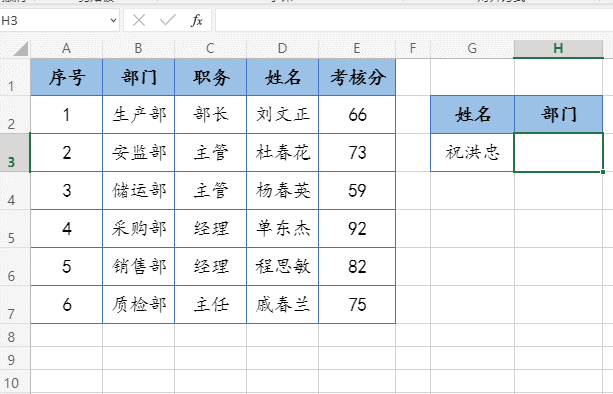Screen dimensions: 613x394
Task: Select column D header
Action: tap(282, 49)
